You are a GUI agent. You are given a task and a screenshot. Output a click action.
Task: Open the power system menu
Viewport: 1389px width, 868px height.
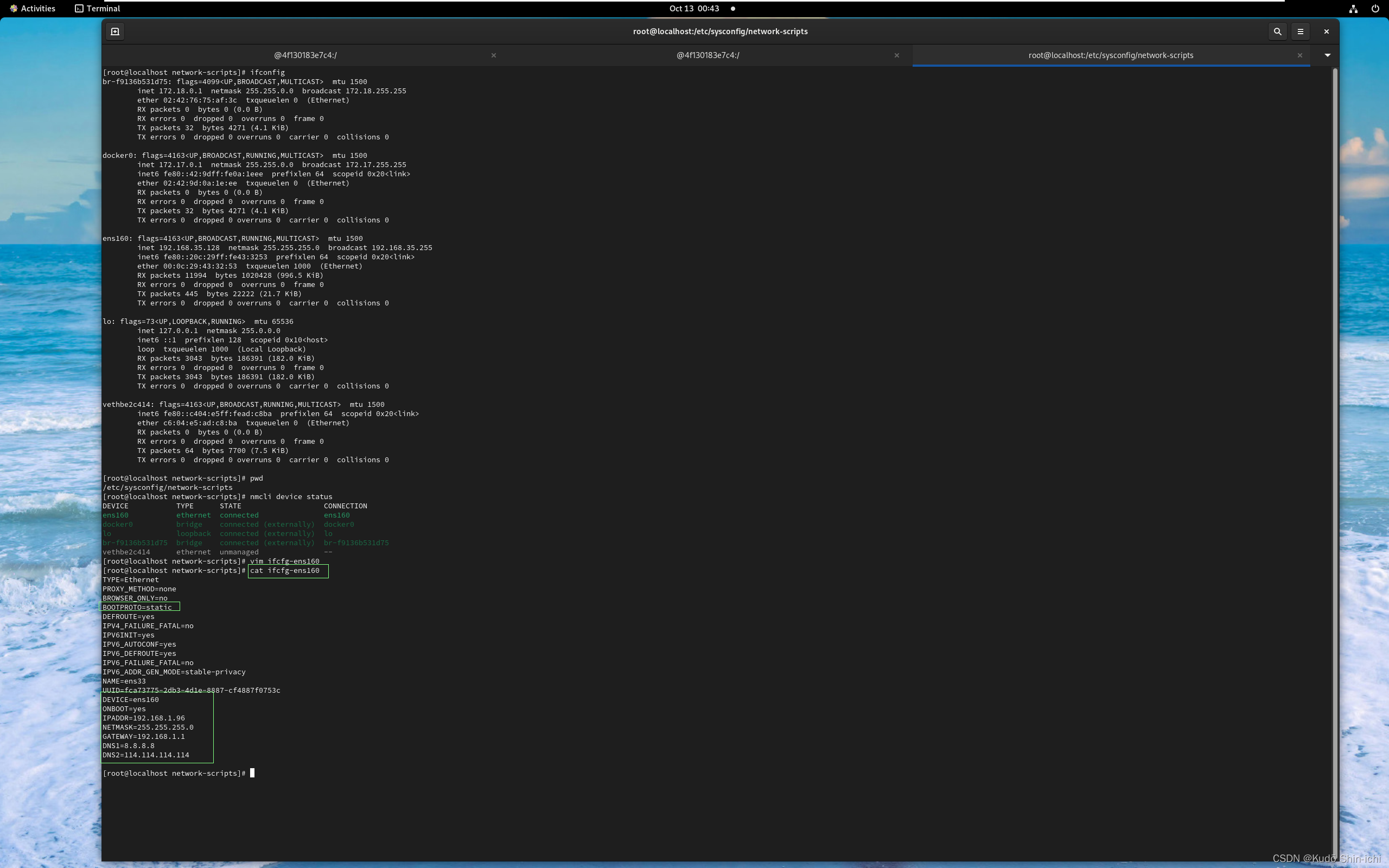point(1375,9)
